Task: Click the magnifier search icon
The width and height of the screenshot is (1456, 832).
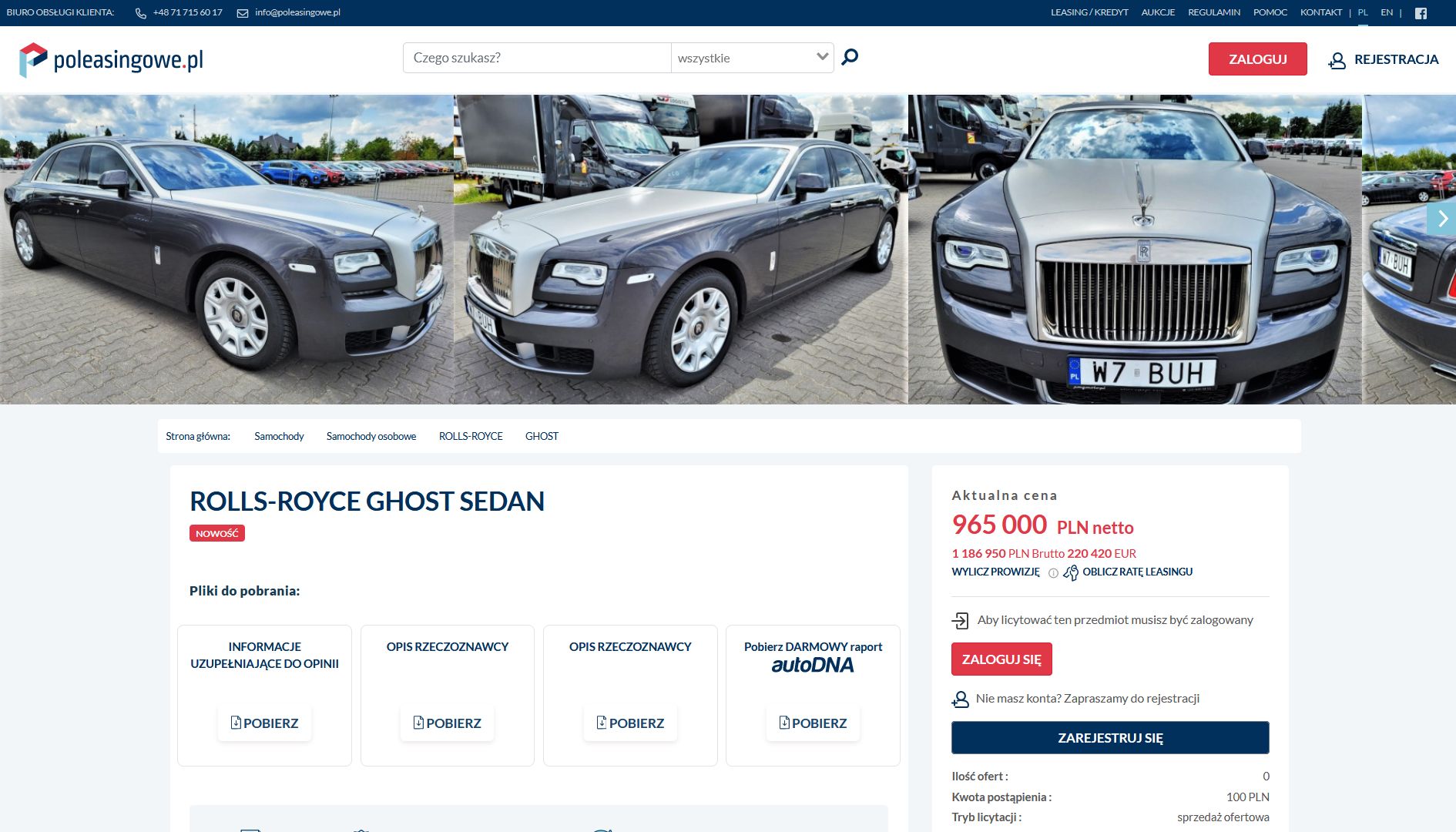Action: 850,57
